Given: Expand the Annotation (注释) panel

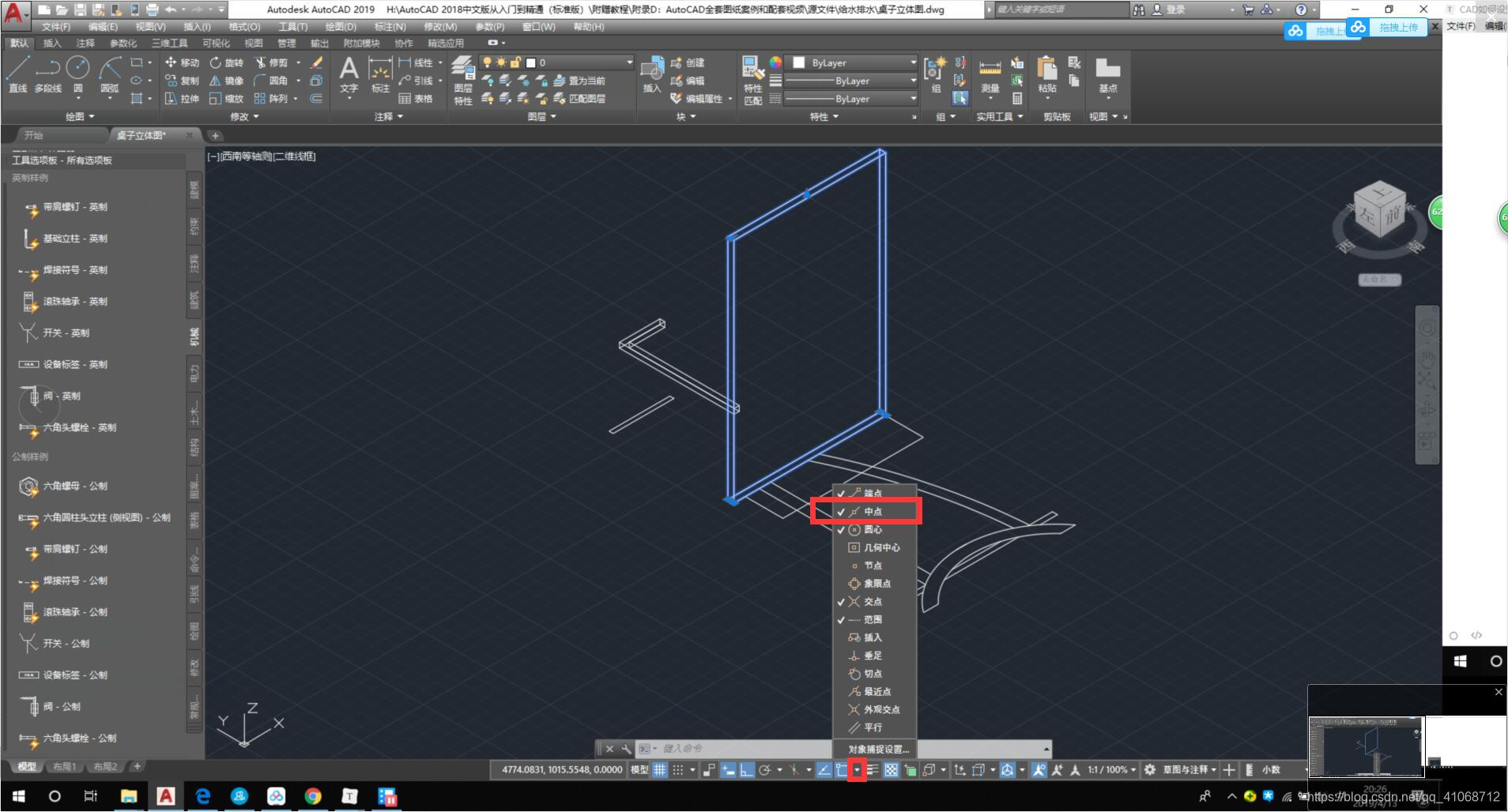Looking at the screenshot, I should click(388, 116).
